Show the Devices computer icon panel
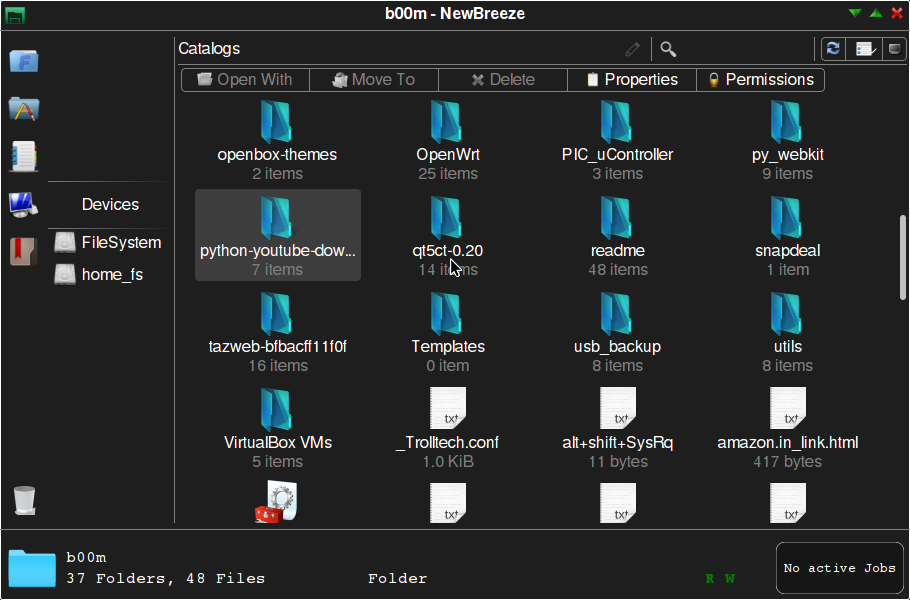910x600 pixels. [x=24, y=204]
